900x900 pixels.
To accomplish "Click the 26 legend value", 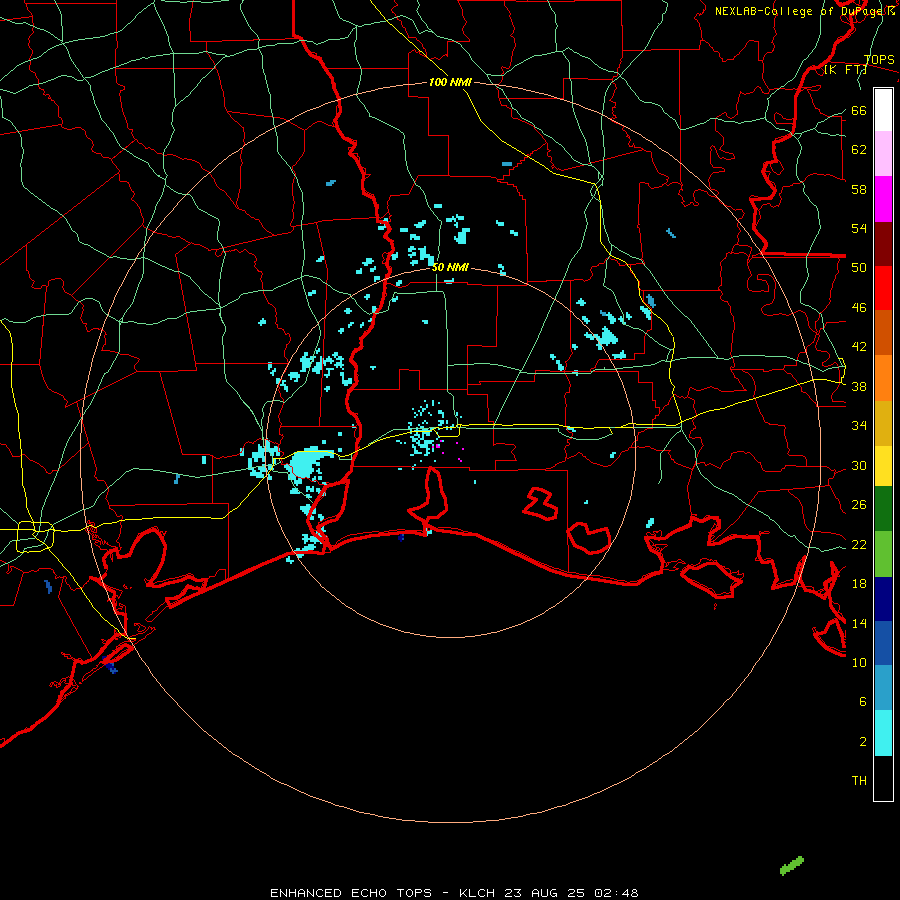I will (x=859, y=505).
